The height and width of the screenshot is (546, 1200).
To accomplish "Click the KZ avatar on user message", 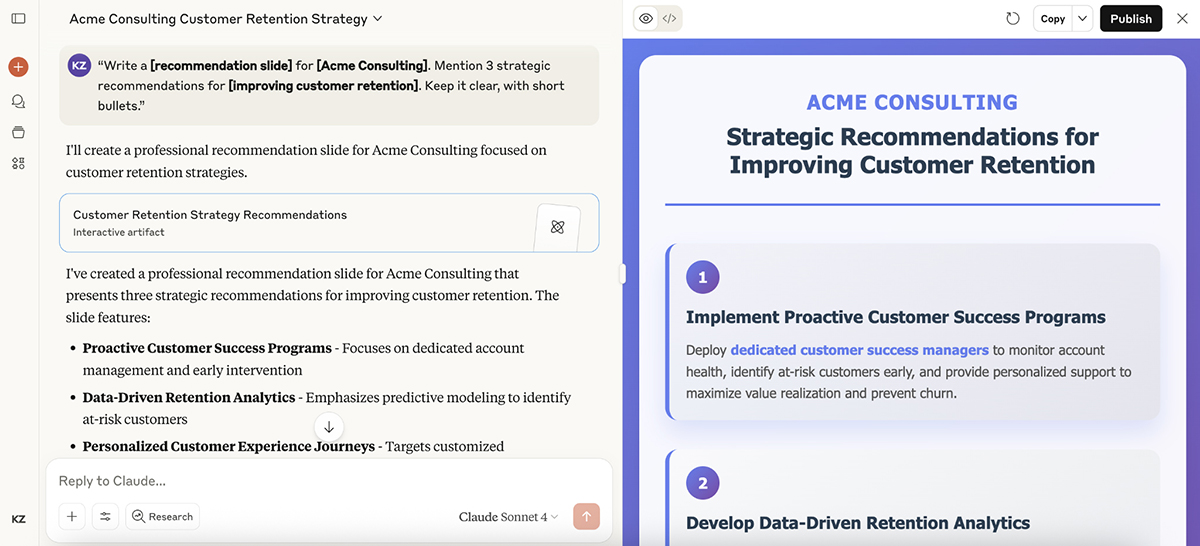I will tap(80, 65).
